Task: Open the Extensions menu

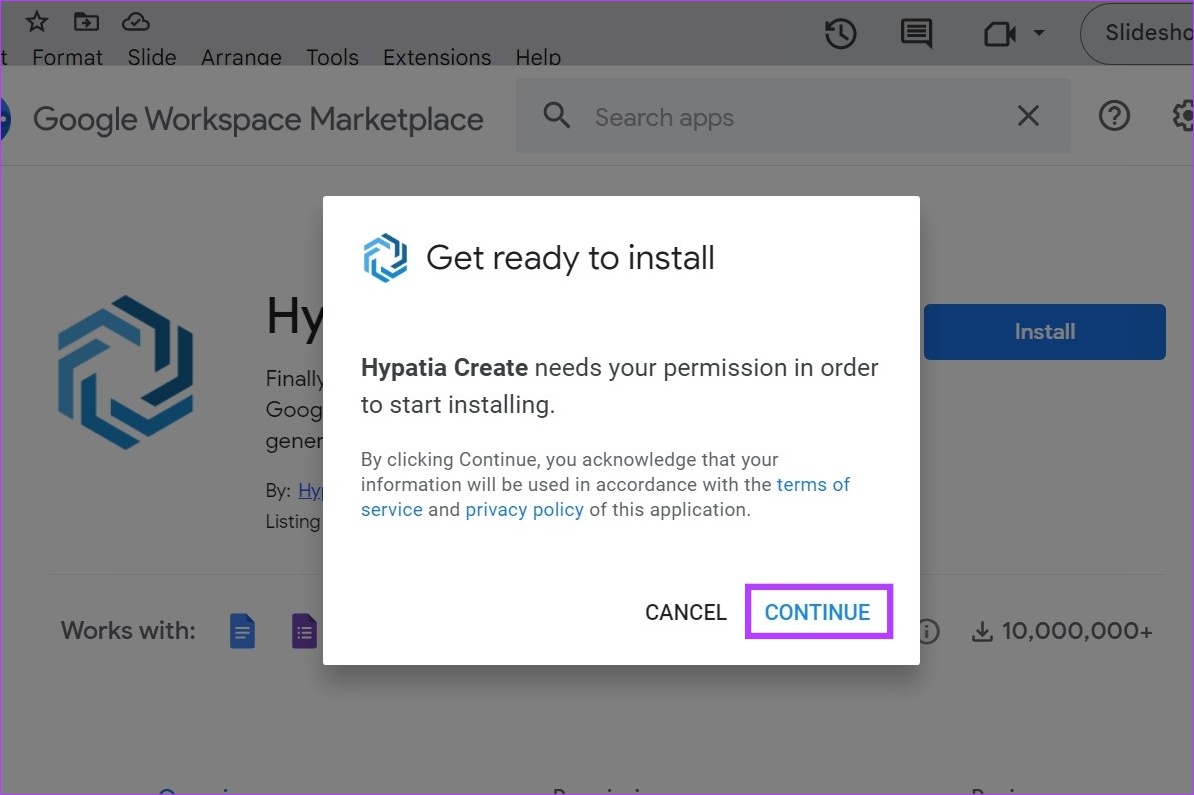Action: pyautogui.click(x=437, y=57)
